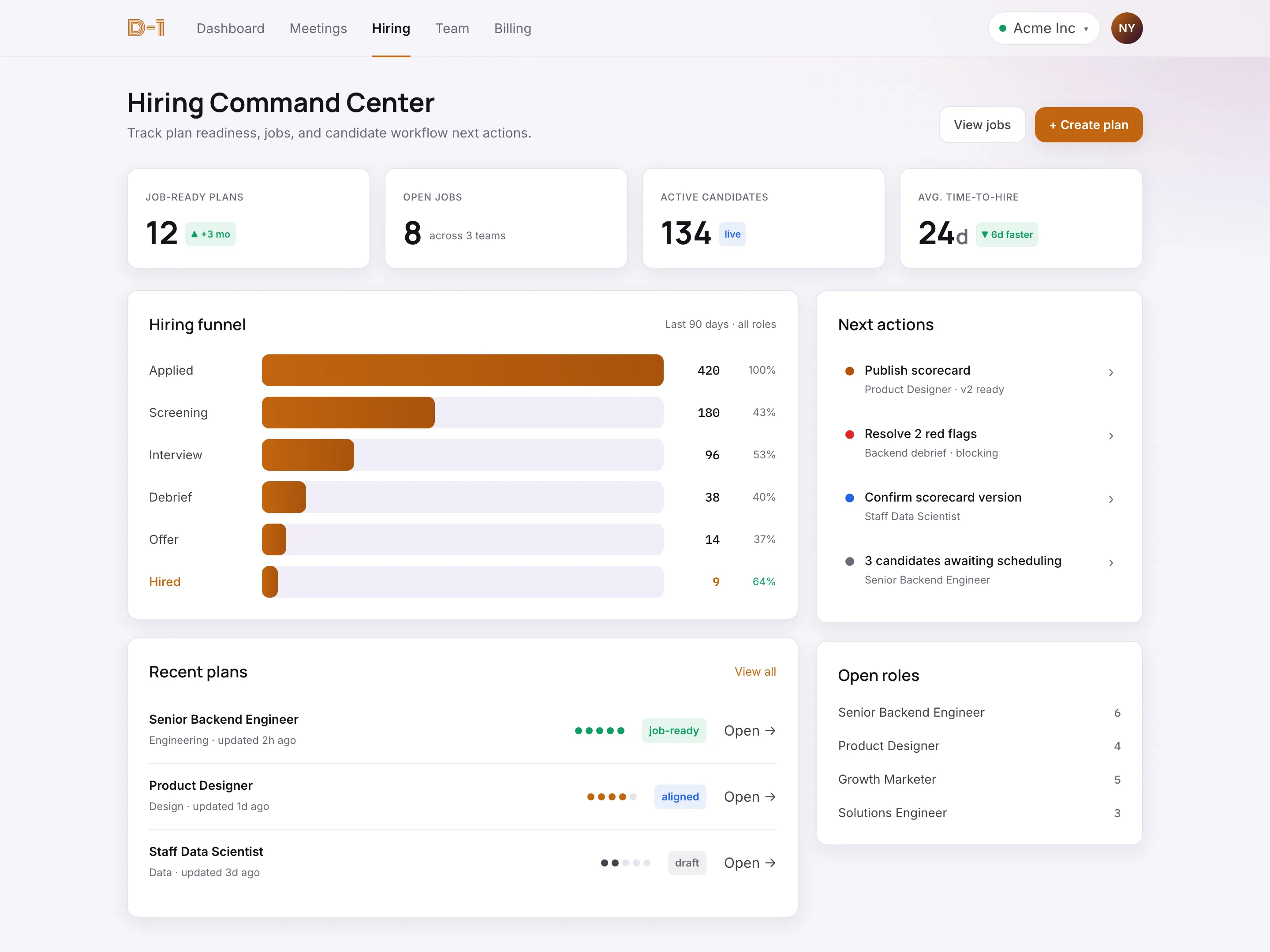This screenshot has height=952, width=1270.
Task: Click the progress dots for Staff Data Scientist
Action: click(x=625, y=863)
